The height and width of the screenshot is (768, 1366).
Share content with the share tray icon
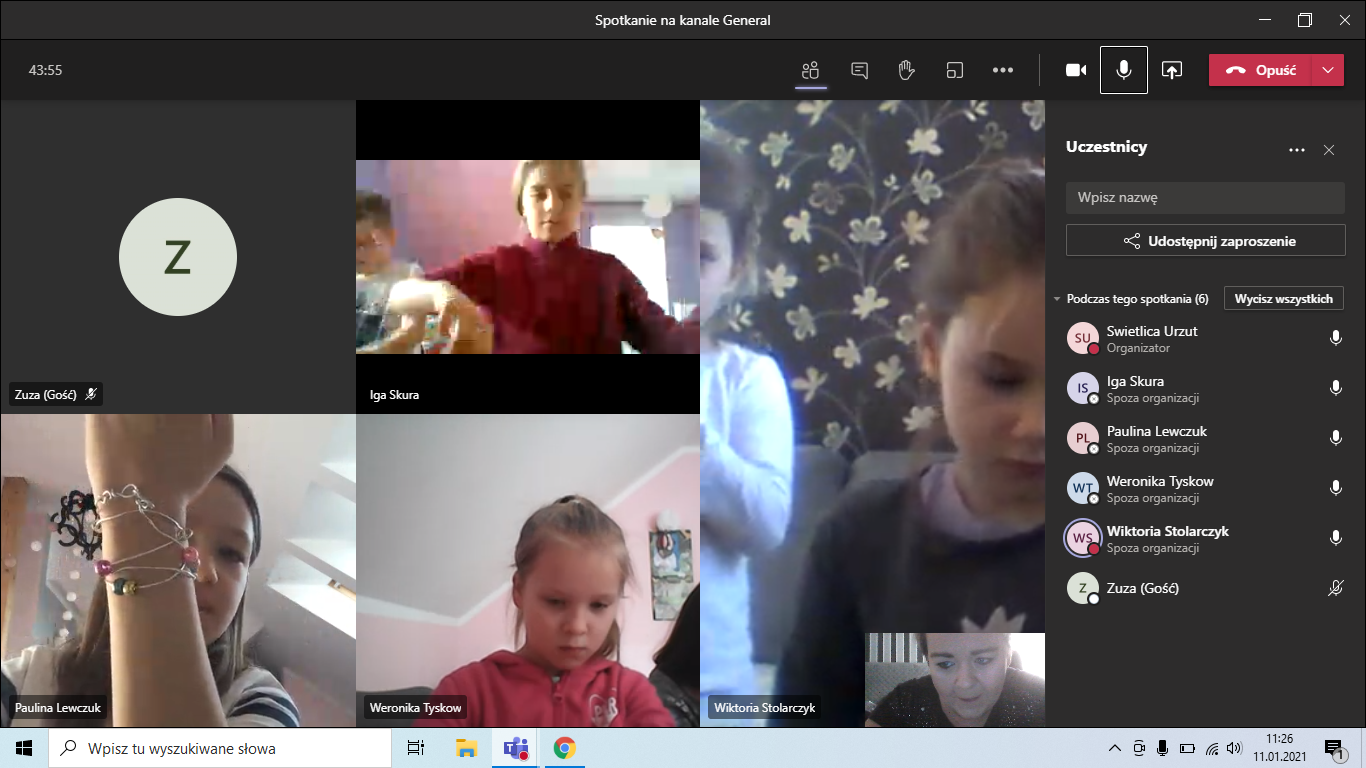click(x=1172, y=70)
